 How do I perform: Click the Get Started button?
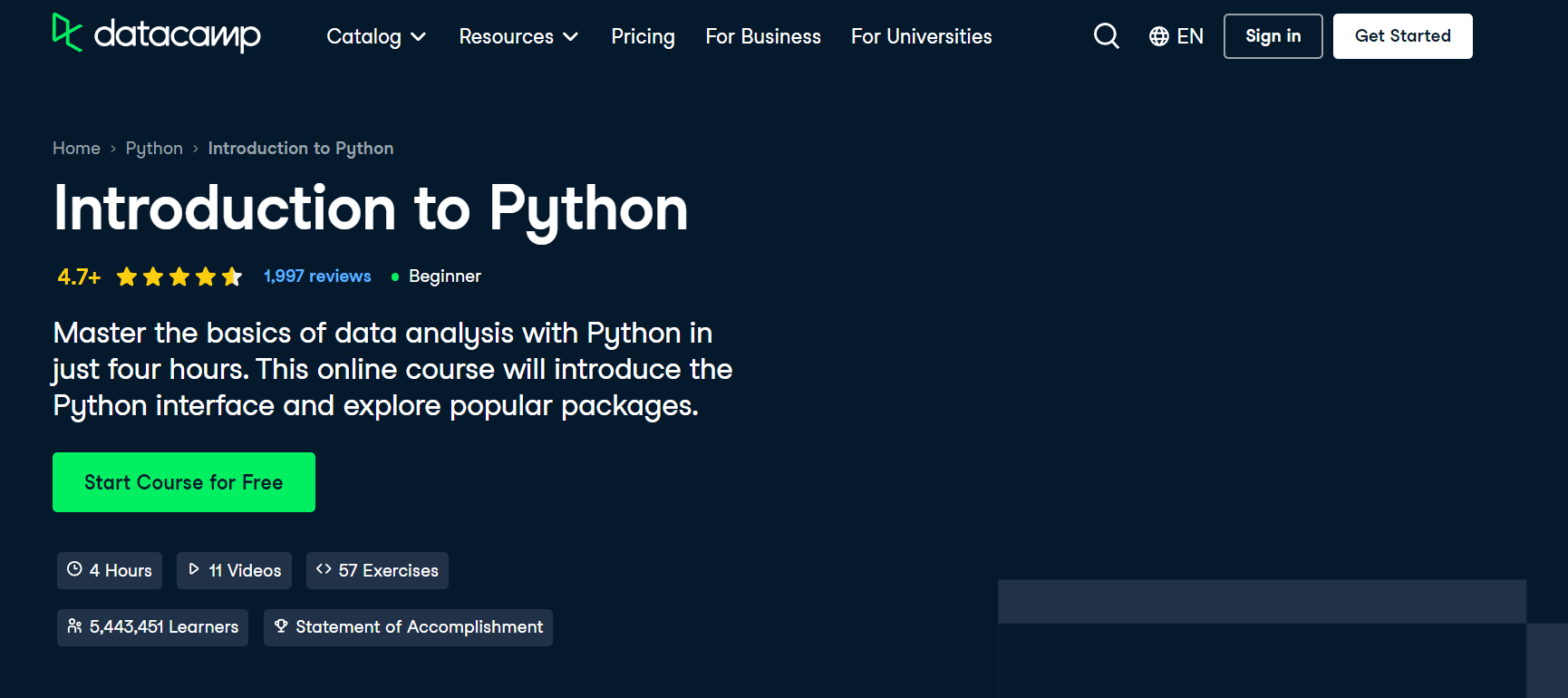[x=1402, y=36]
